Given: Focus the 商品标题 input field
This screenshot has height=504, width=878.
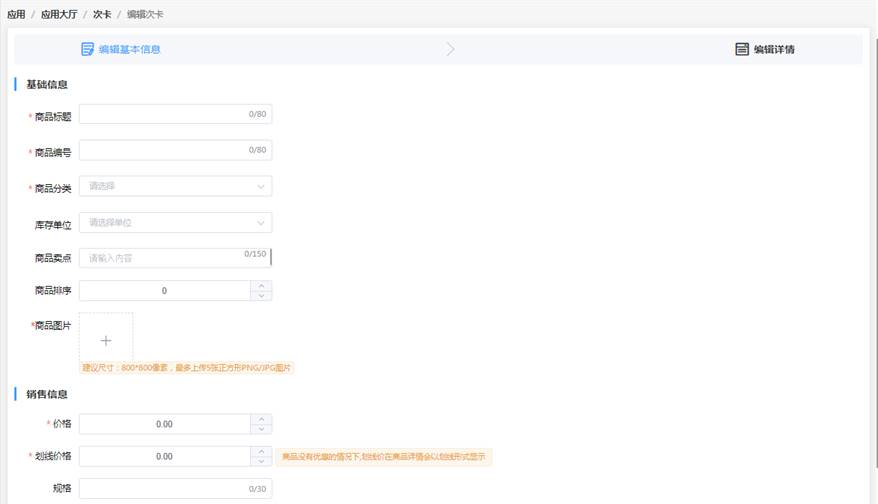Looking at the screenshot, I should click(x=160, y=115).
